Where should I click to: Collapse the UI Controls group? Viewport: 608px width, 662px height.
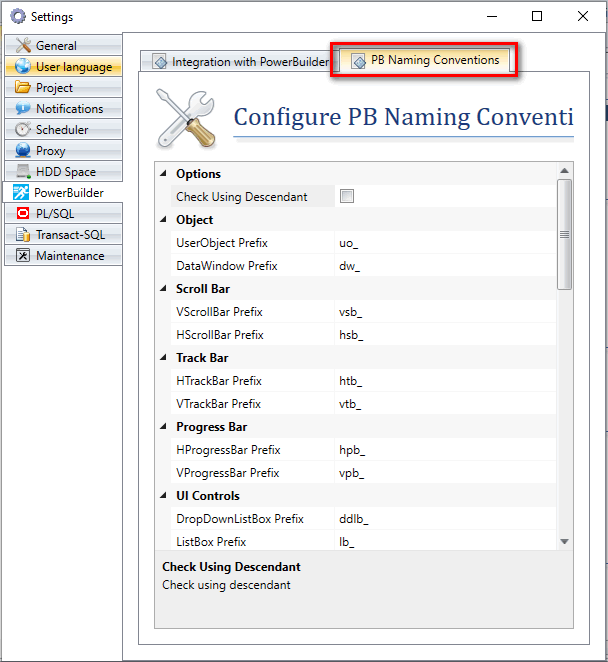(163, 495)
